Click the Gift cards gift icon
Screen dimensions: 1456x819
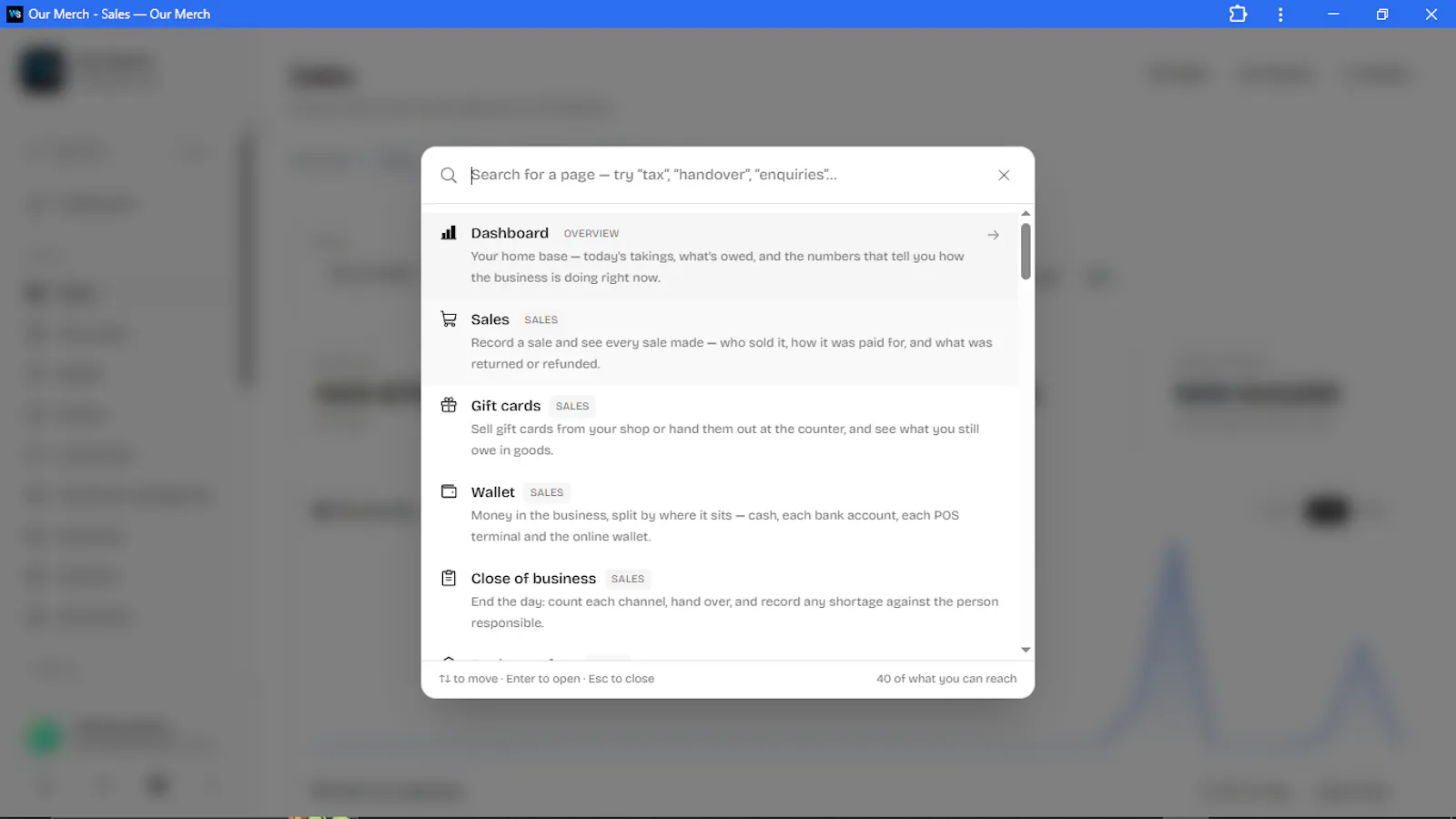click(x=449, y=406)
